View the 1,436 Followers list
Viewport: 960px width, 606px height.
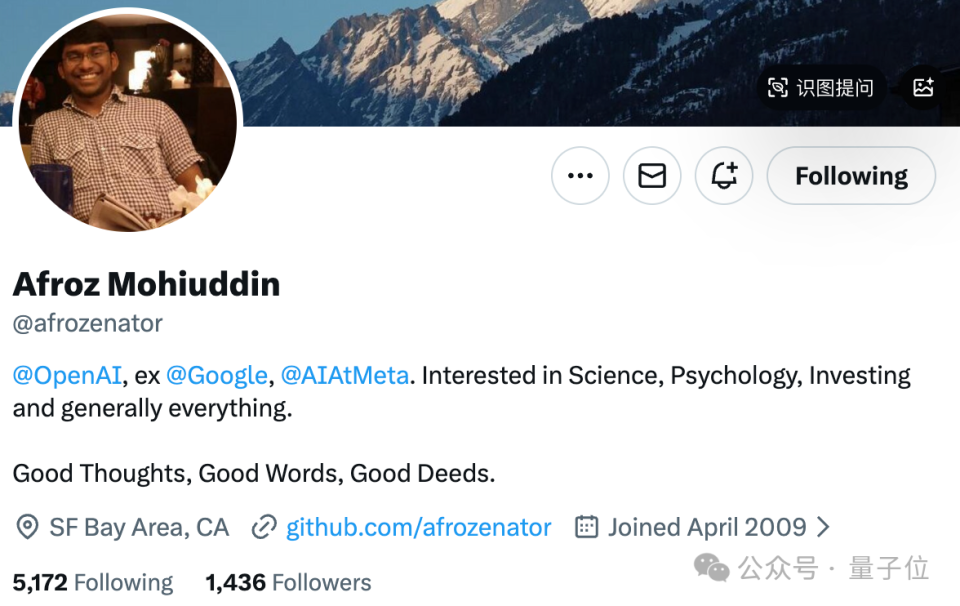288,582
